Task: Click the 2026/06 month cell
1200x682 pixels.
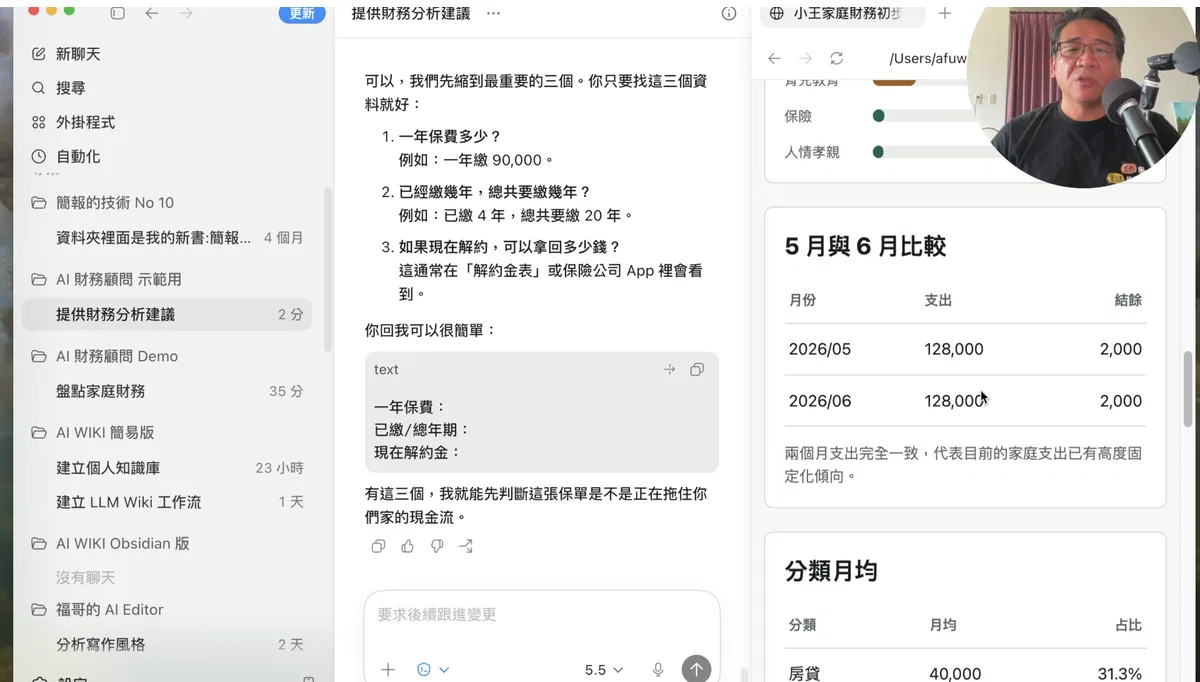Action: point(820,401)
